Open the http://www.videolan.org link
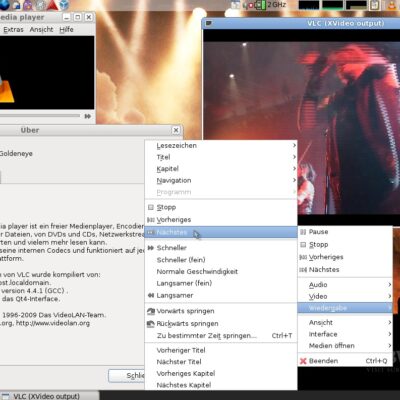 (x=53, y=323)
